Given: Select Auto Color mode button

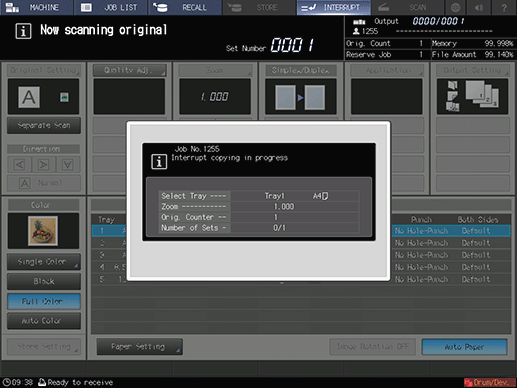Looking at the screenshot, I should [44, 321].
